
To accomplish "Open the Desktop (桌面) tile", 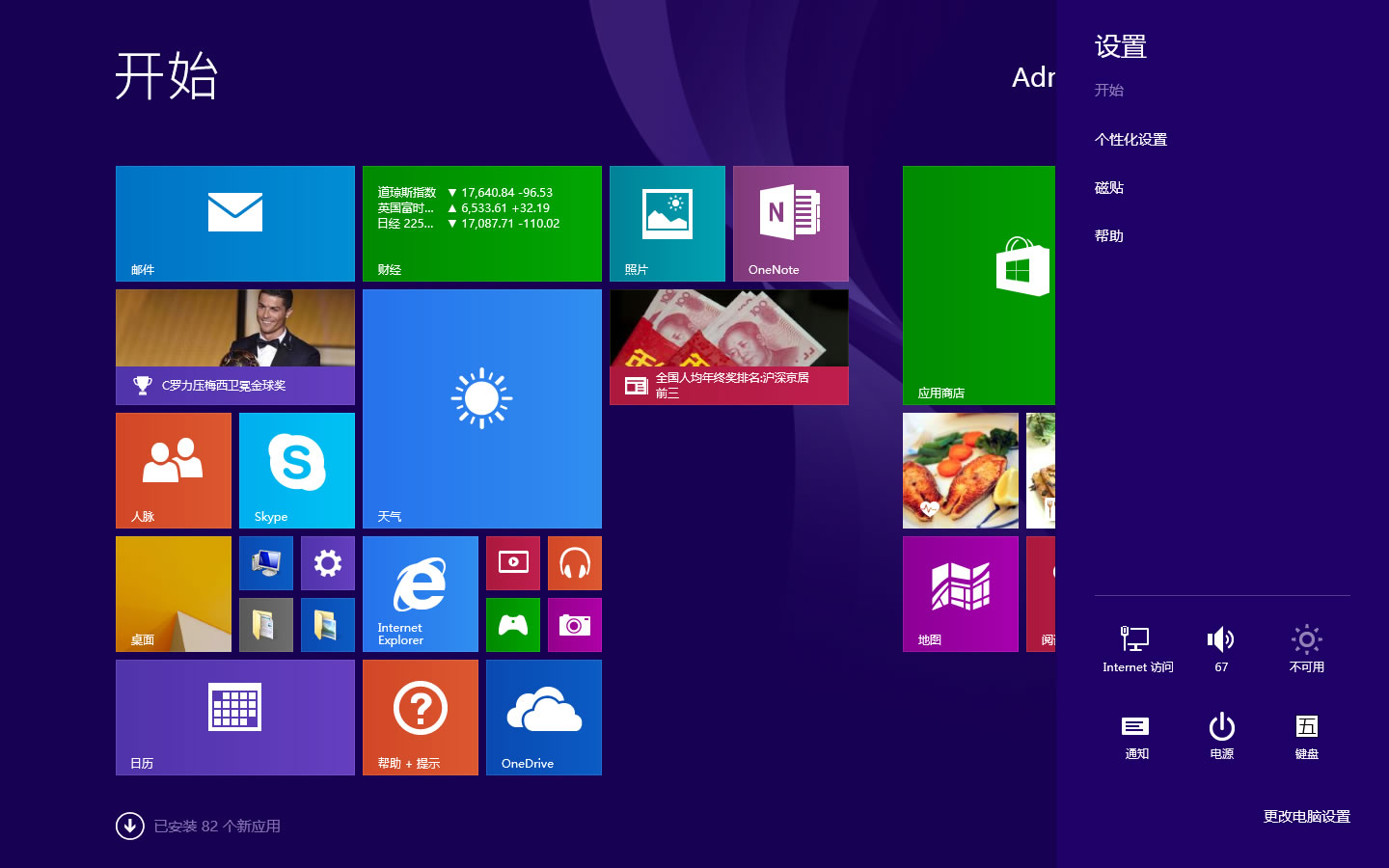I will (x=174, y=594).
